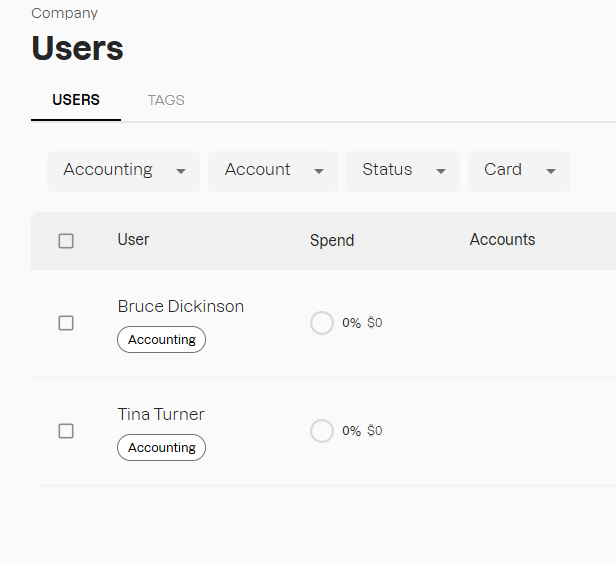Click the Accounting tag under Tina Turner
This screenshot has width=616, height=564.
(161, 448)
